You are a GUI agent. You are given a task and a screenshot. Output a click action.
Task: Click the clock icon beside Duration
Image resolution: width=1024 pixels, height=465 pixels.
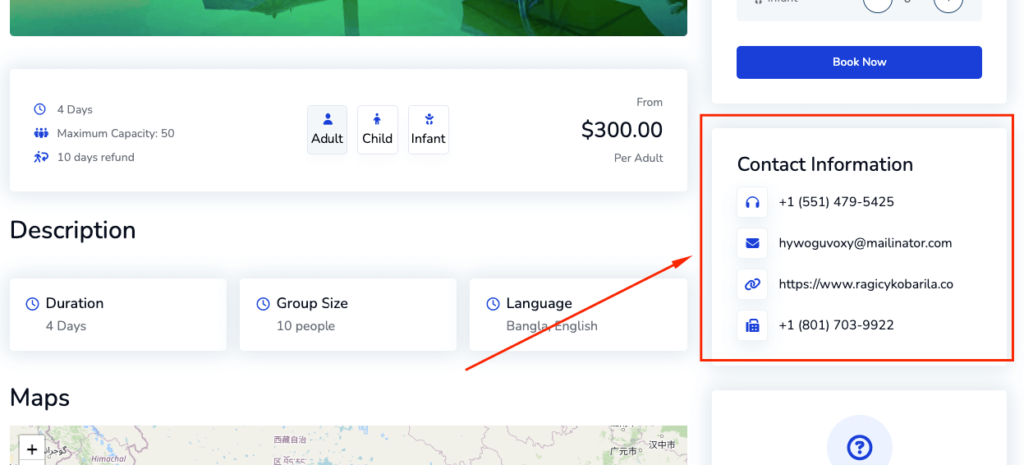click(x=32, y=304)
